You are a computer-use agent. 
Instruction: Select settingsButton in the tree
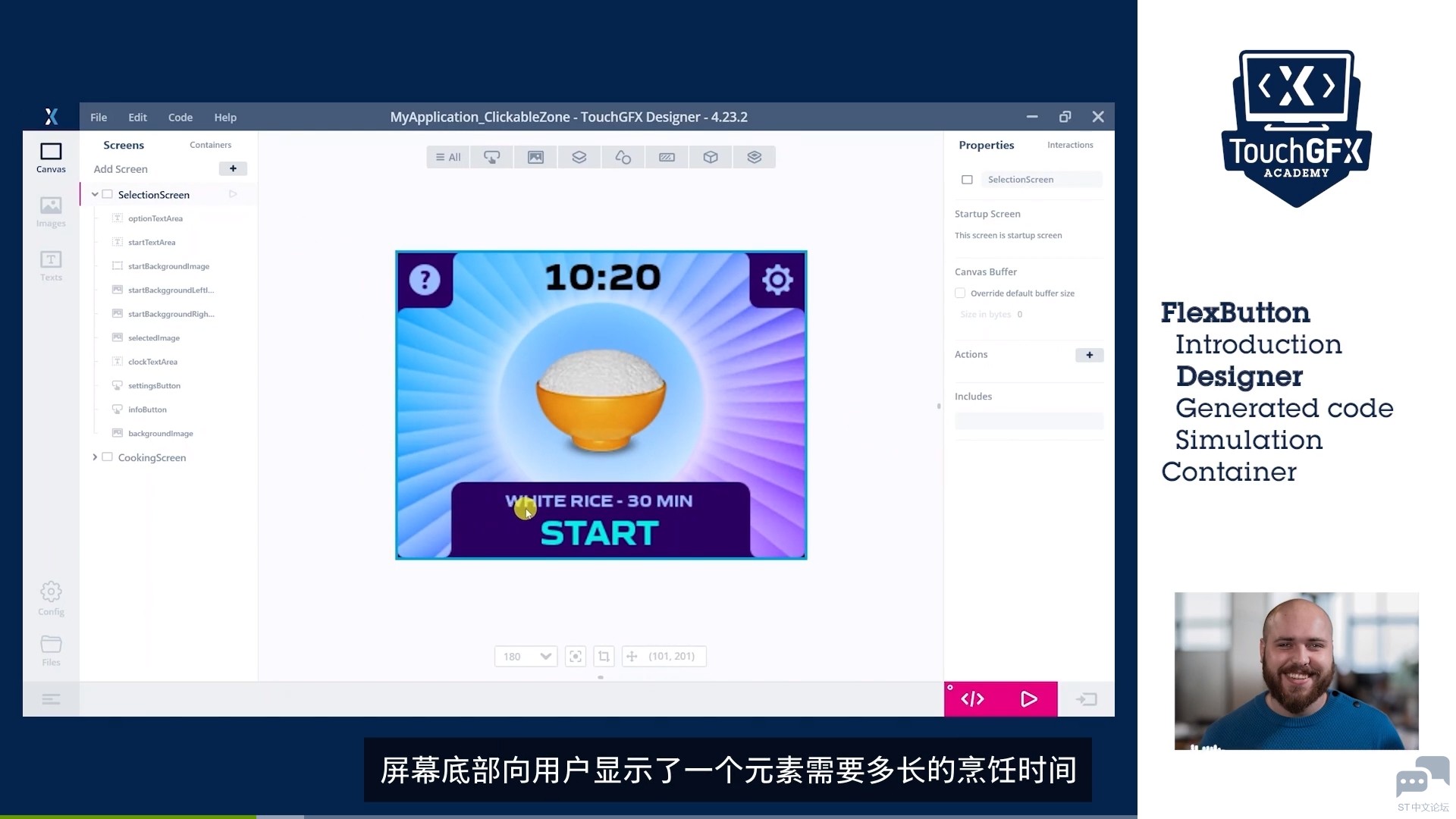[x=154, y=385]
